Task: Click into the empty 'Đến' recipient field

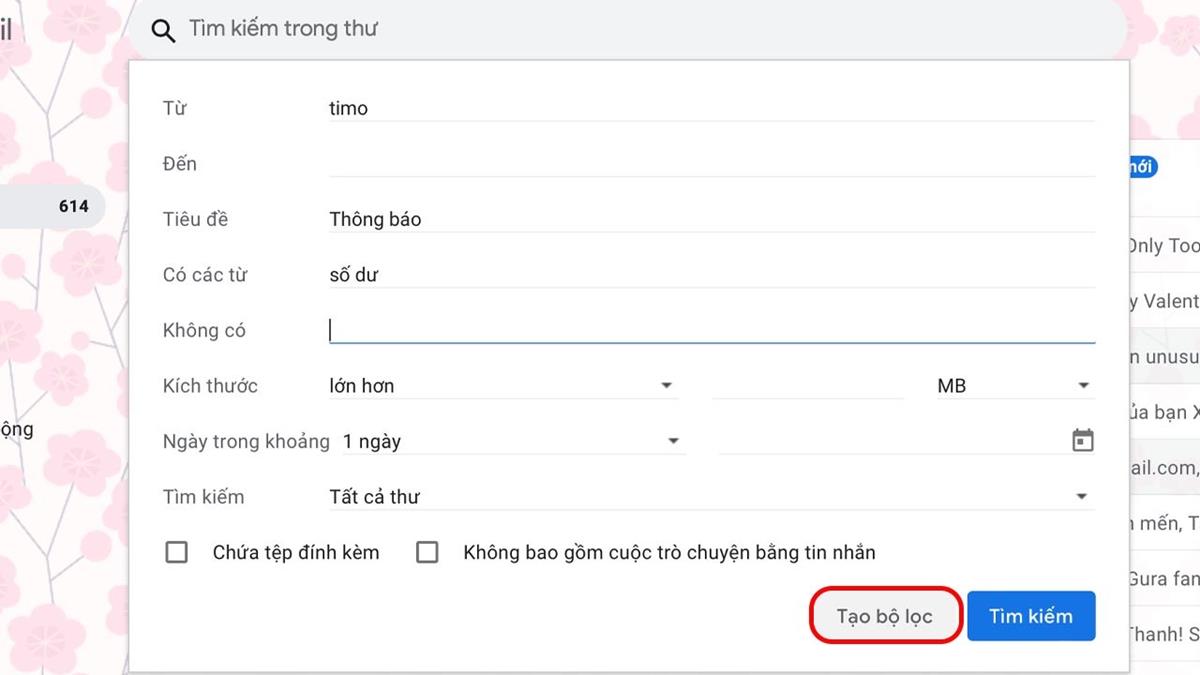Action: click(710, 163)
